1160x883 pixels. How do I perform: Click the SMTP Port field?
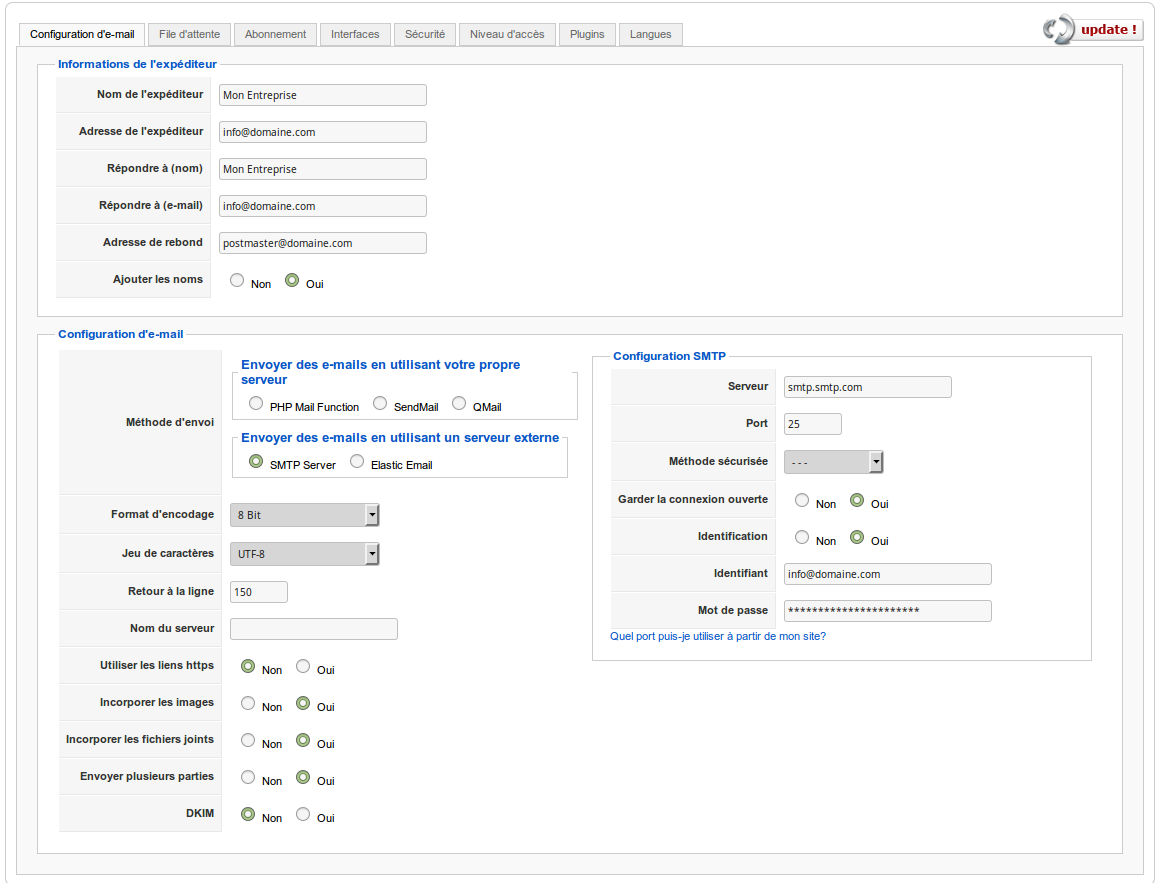[813, 424]
